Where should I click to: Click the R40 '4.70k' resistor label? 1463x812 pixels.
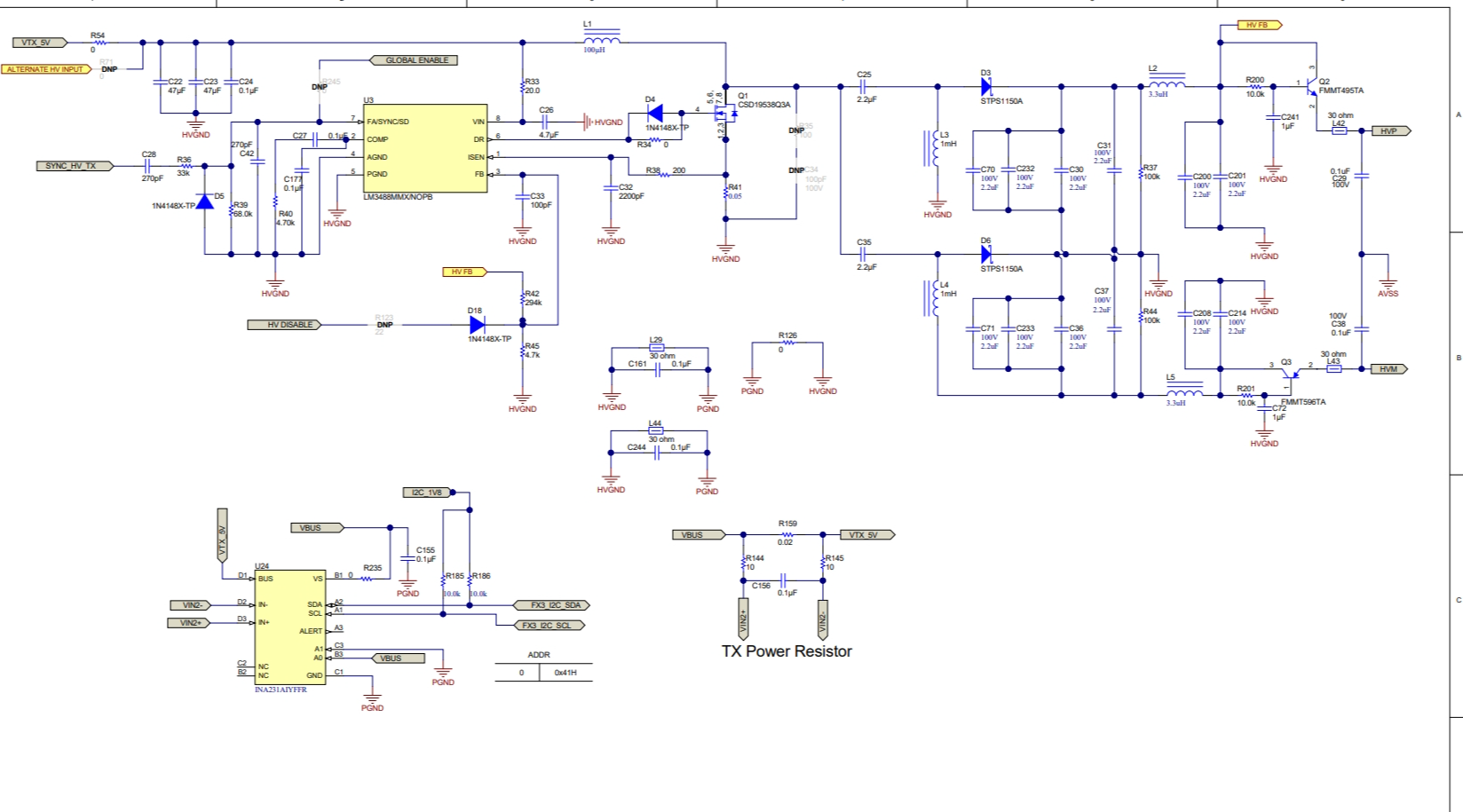tap(285, 223)
